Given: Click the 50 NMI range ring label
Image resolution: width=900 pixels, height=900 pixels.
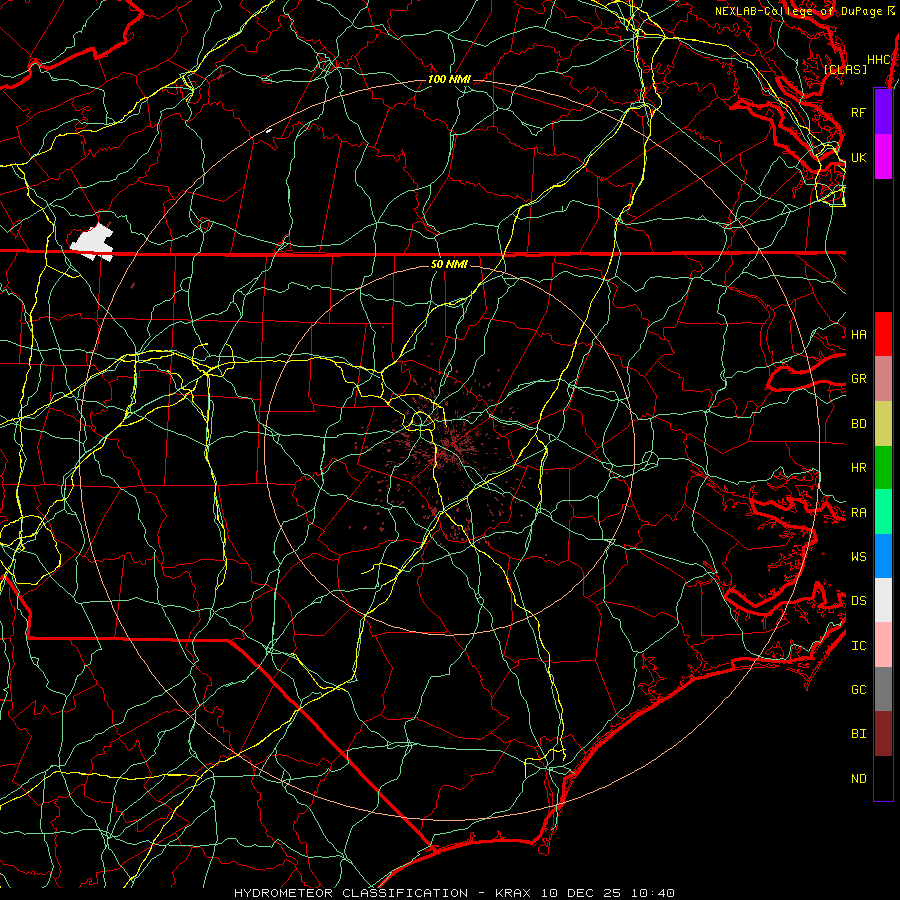Looking at the screenshot, I should [449, 264].
